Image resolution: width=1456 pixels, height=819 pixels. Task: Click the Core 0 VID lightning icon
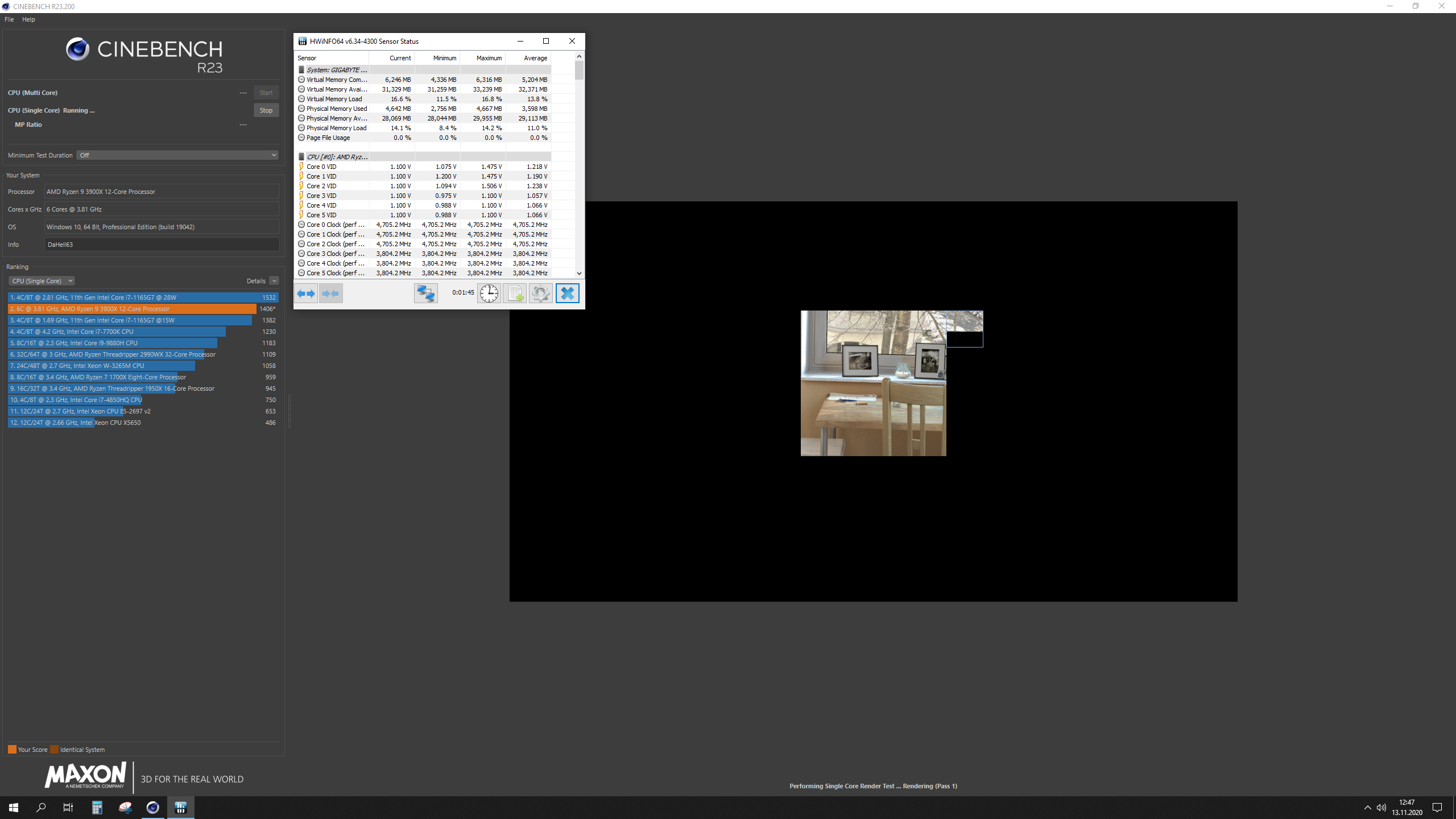(301, 167)
